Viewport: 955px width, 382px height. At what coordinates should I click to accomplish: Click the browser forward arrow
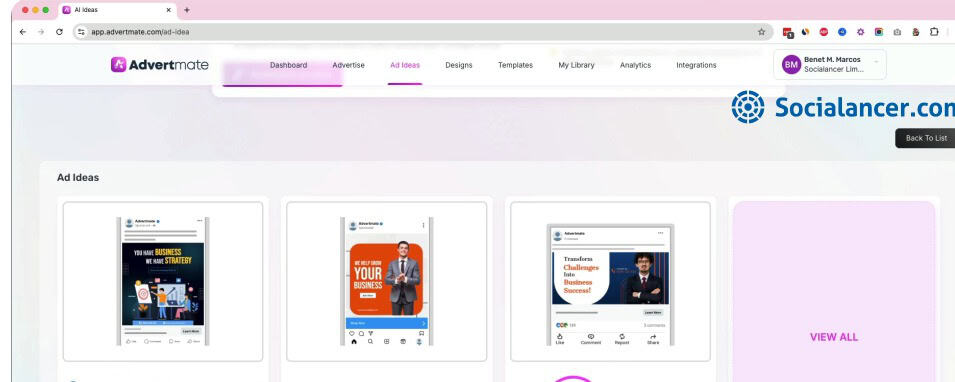pos(41,32)
